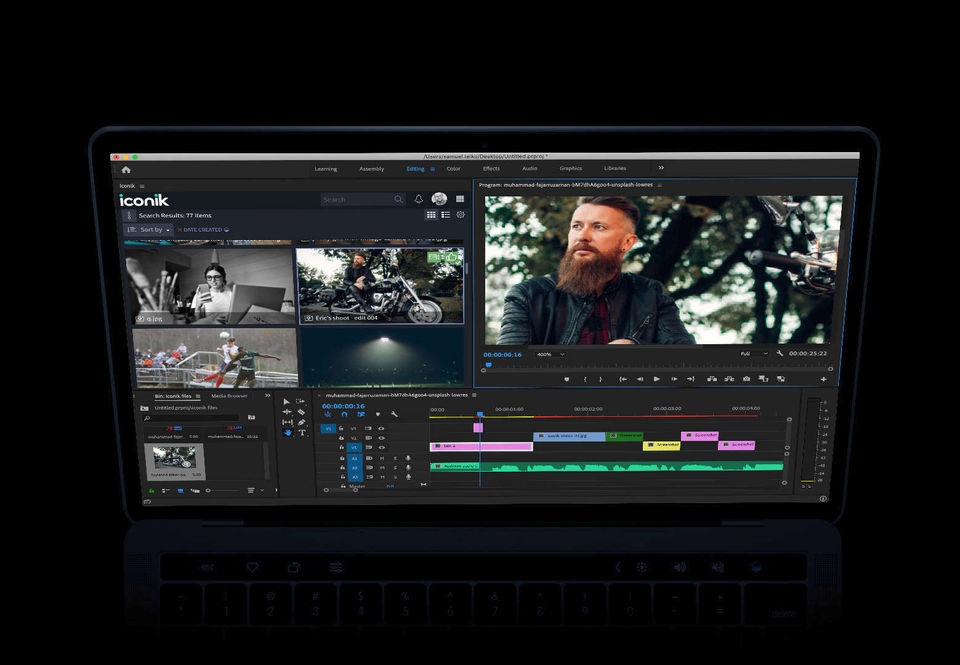This screenshot has height=665, width=960.
Task: Select the Razor tool
Action: pyautogui.click(x=302, y=412)
